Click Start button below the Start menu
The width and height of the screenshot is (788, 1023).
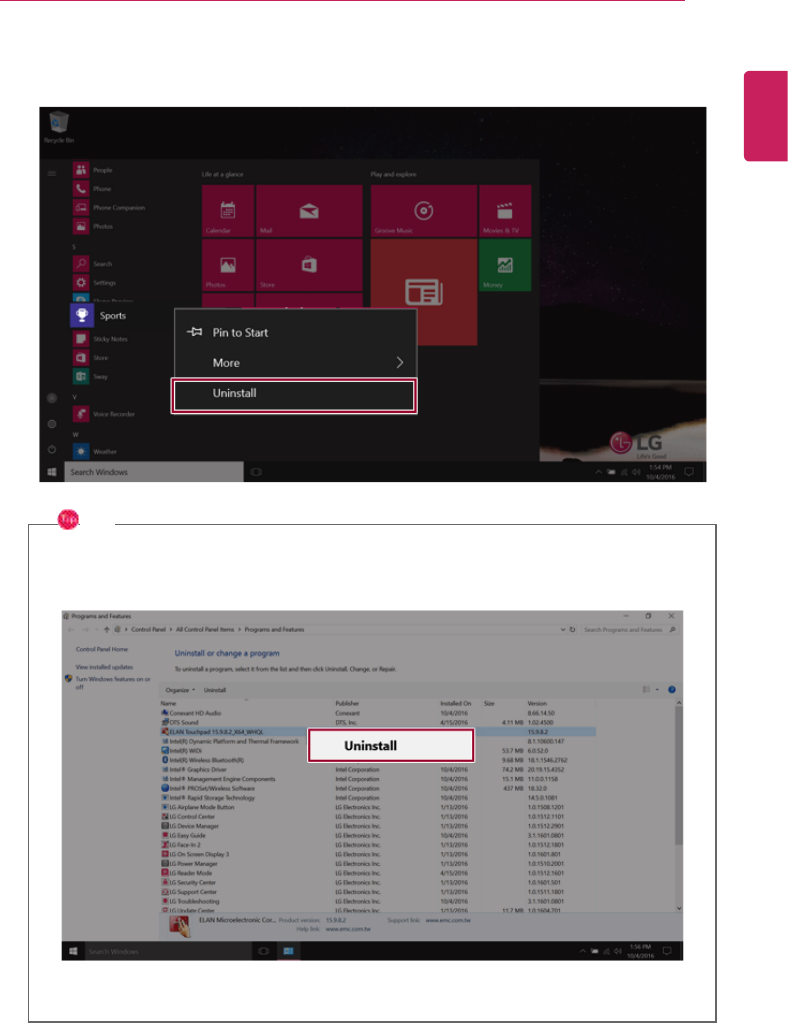[x=52, y=472]
